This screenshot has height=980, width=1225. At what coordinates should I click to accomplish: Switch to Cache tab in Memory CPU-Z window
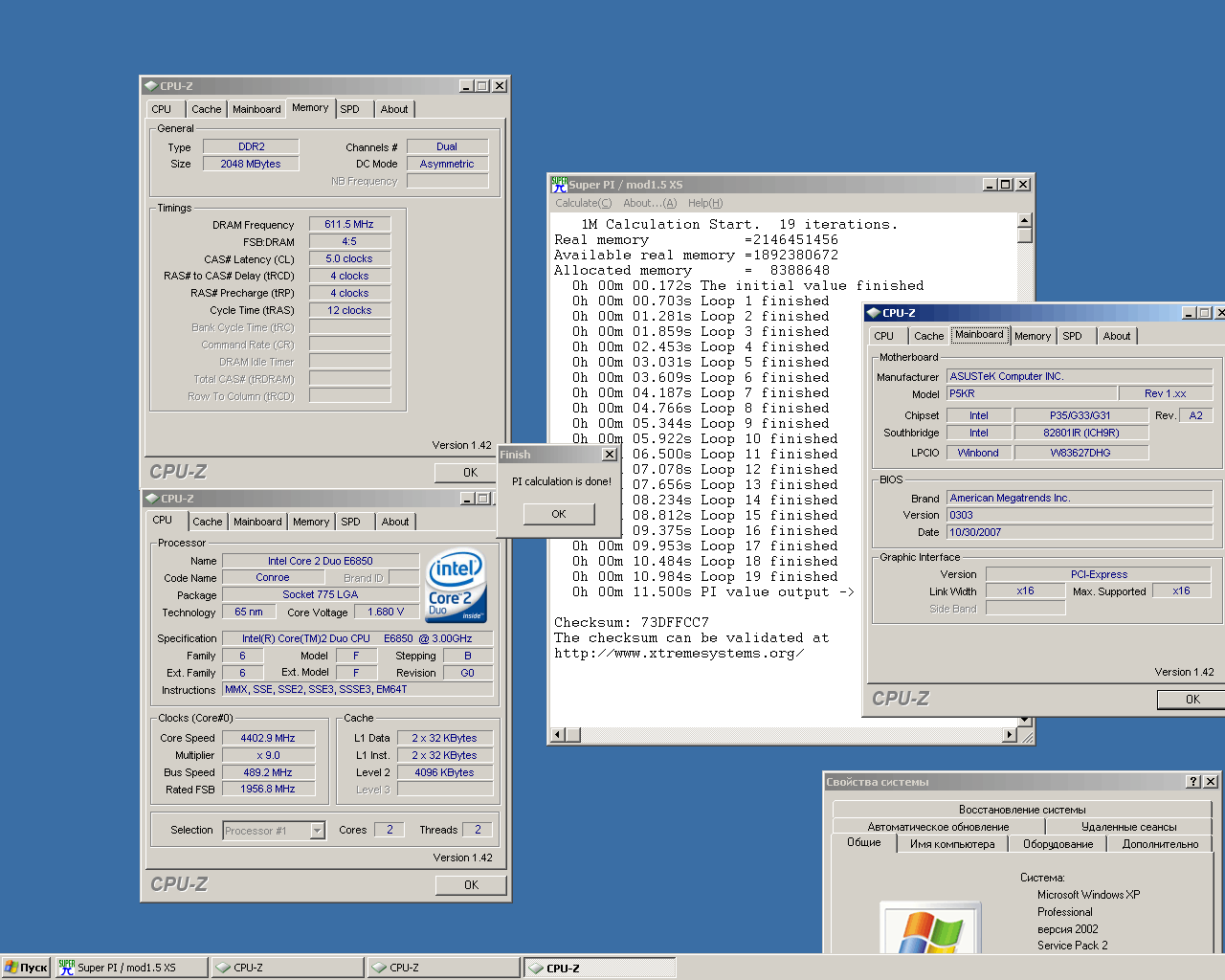click(206, 109)
